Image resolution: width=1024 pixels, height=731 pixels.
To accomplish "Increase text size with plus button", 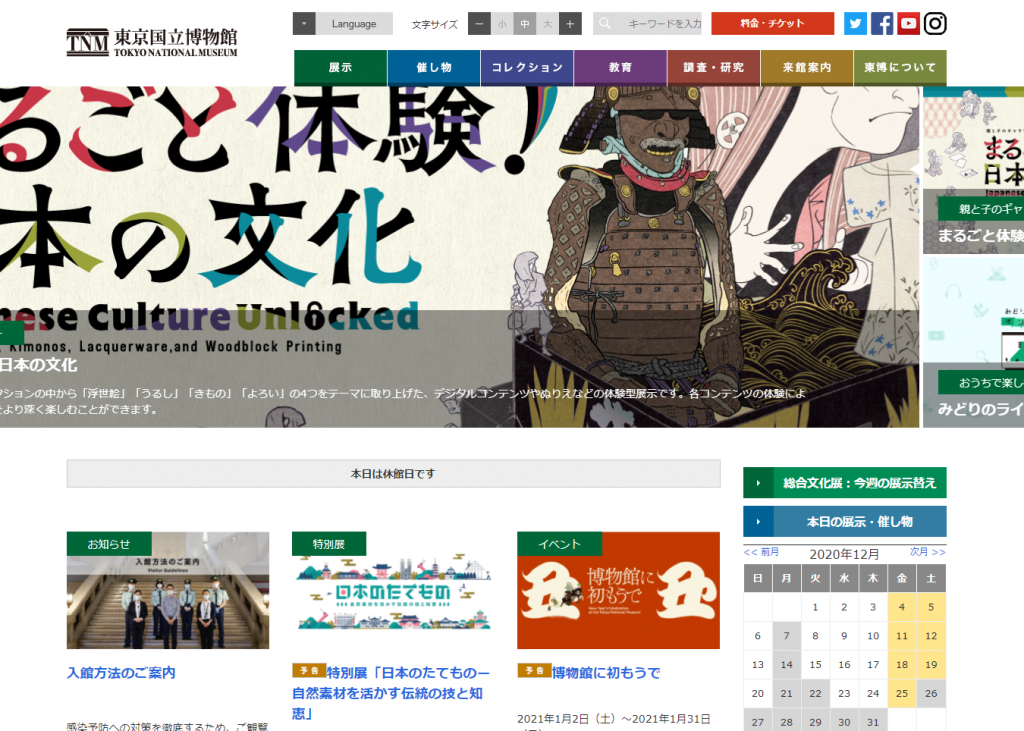I will [x=570, y=24].
